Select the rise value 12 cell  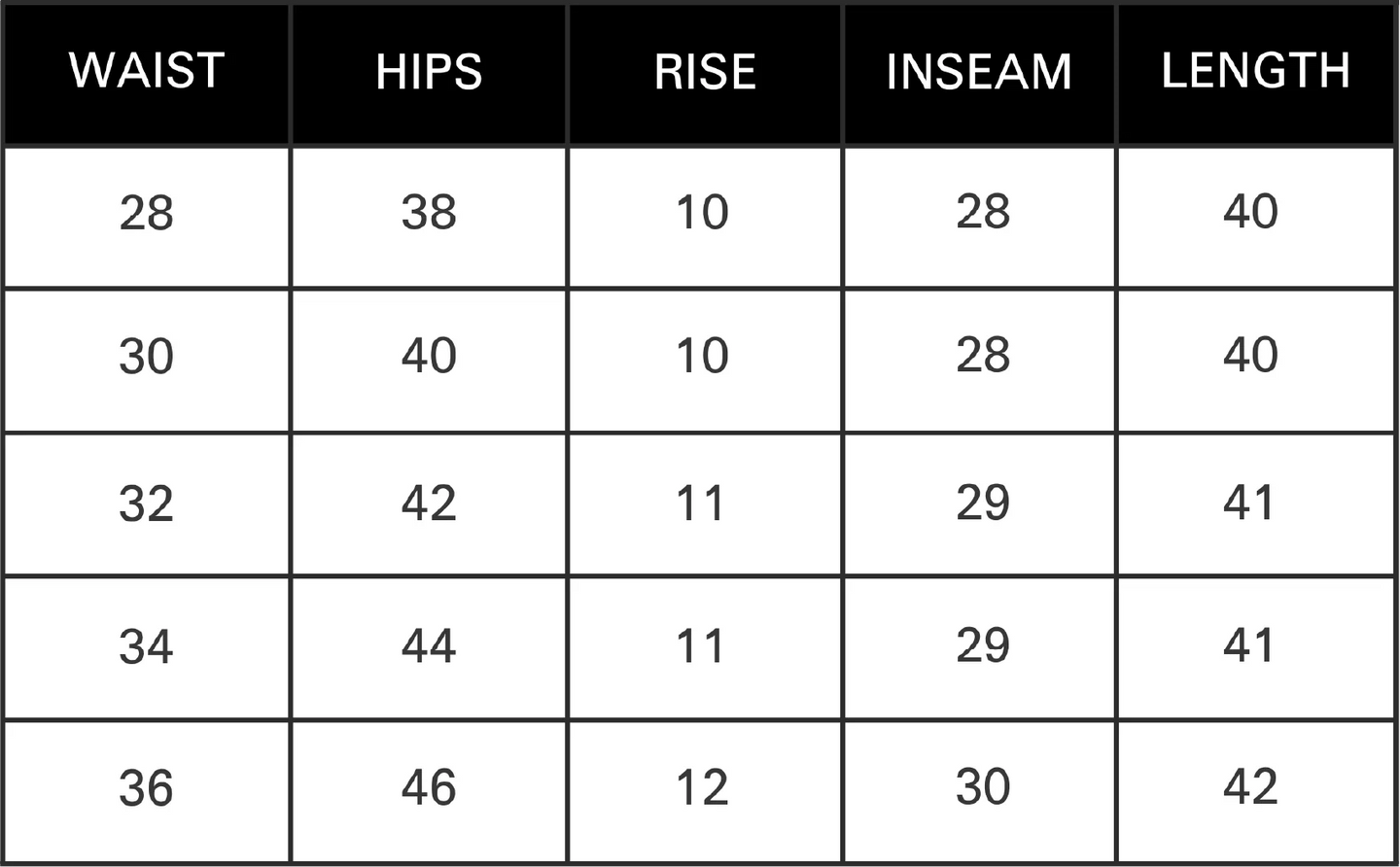point(702,788)
